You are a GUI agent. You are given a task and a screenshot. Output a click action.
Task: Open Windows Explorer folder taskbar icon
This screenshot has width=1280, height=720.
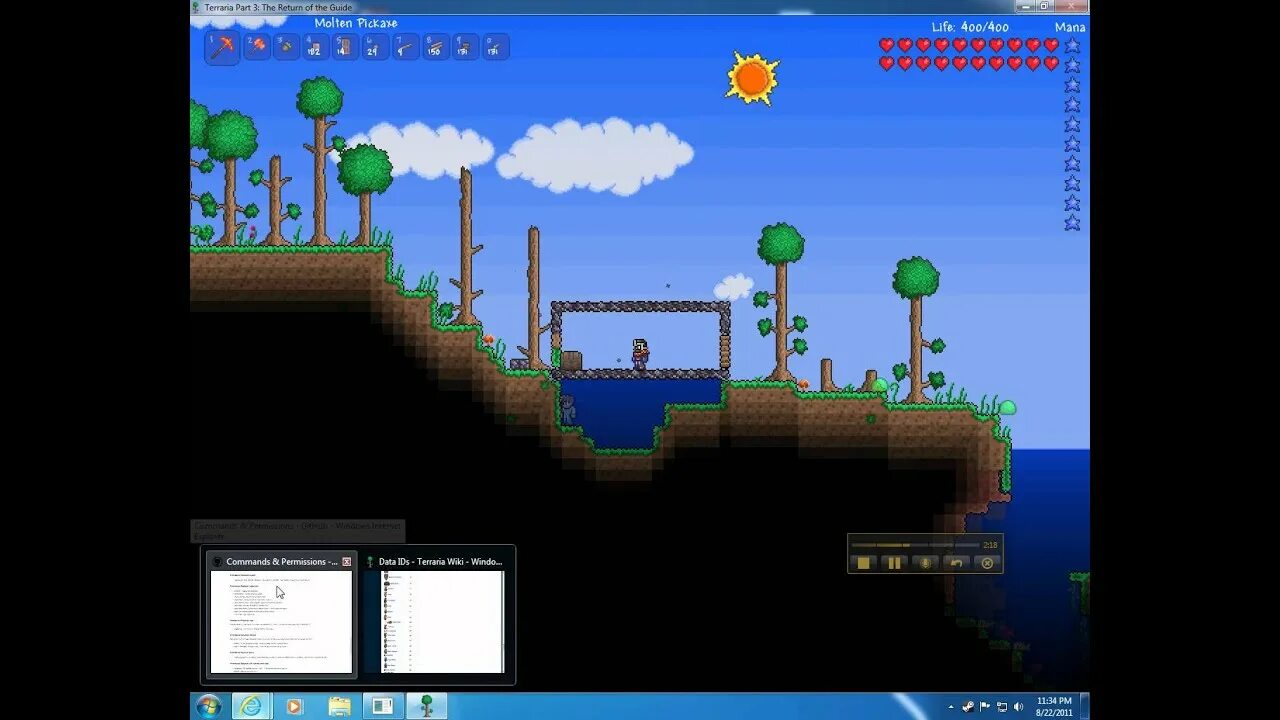click(339, 706)
